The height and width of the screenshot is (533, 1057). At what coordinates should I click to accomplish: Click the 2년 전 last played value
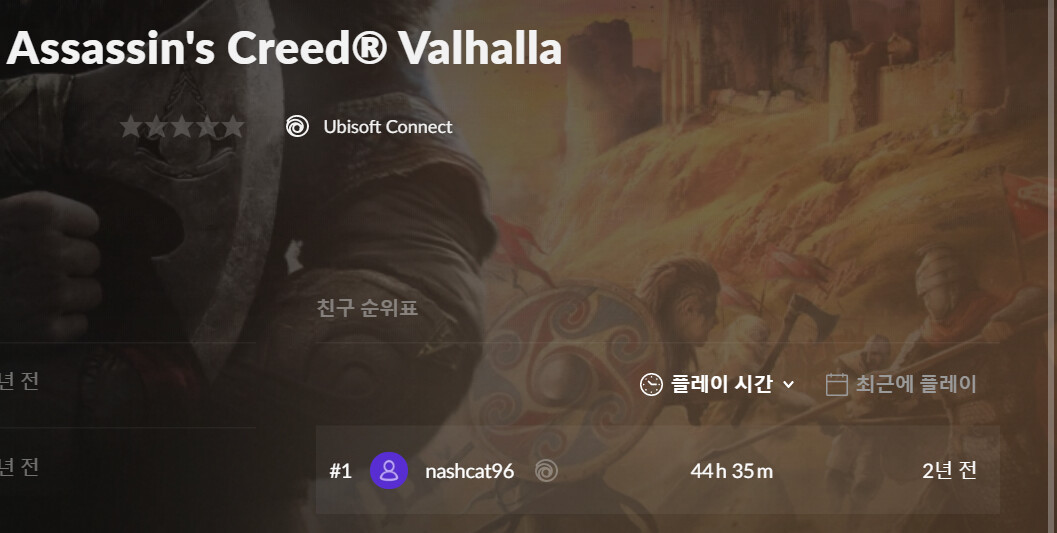click(949, 470)
